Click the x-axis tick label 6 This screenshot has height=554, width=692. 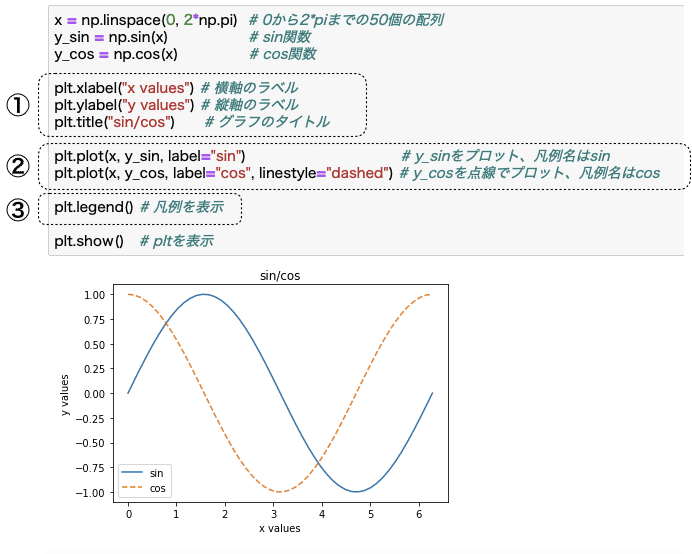pos(419,513)
